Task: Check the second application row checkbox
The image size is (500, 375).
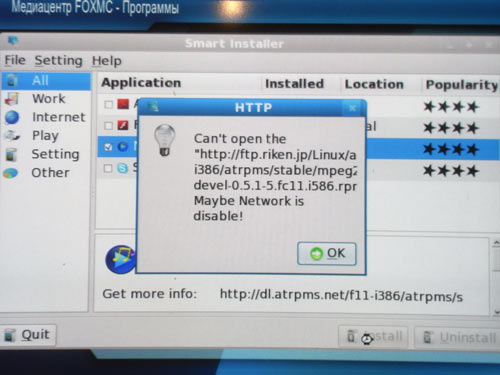Action: [x=108, y=126]
